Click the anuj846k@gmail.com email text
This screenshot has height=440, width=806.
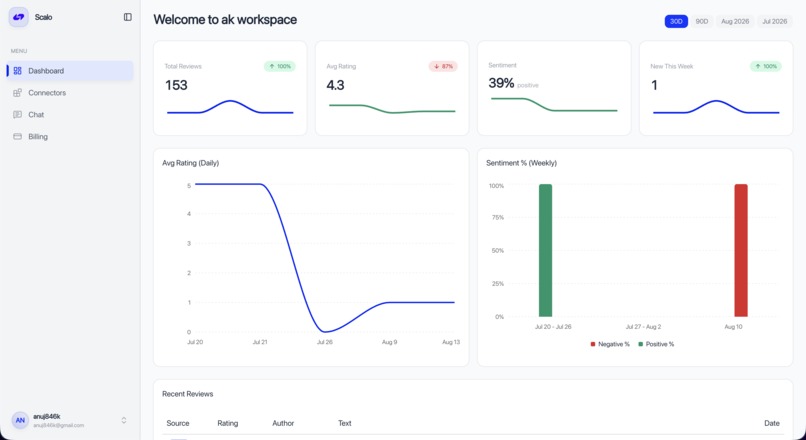click(x=59, y=426)
